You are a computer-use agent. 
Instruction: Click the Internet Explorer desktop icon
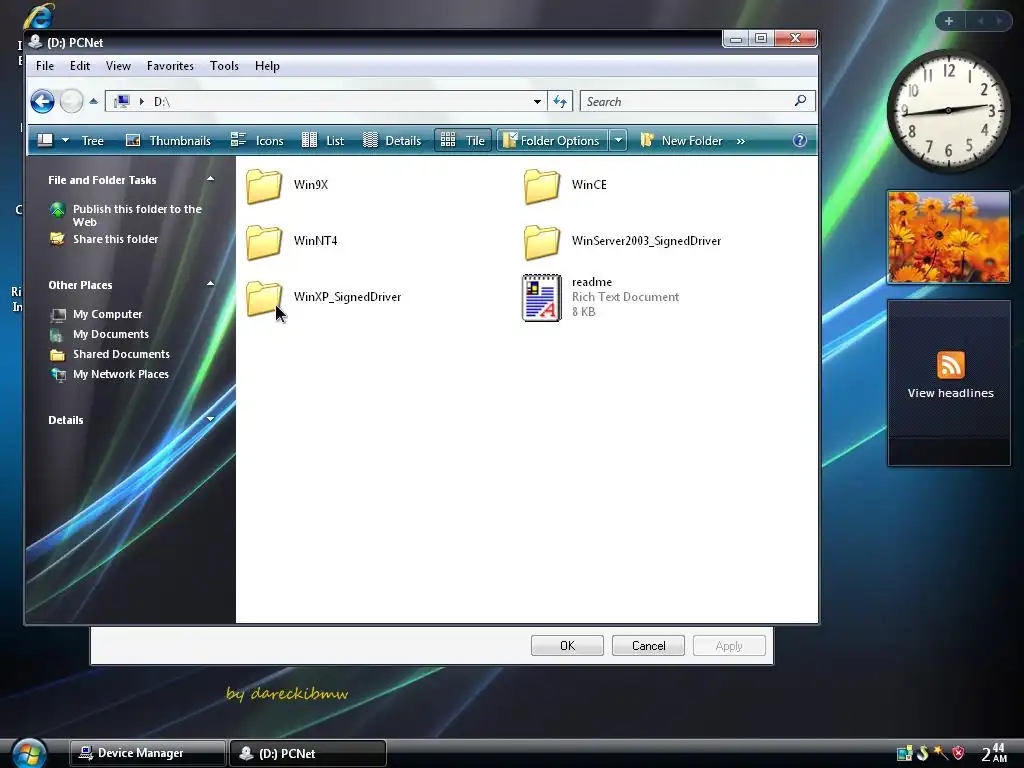click(37, 15)
